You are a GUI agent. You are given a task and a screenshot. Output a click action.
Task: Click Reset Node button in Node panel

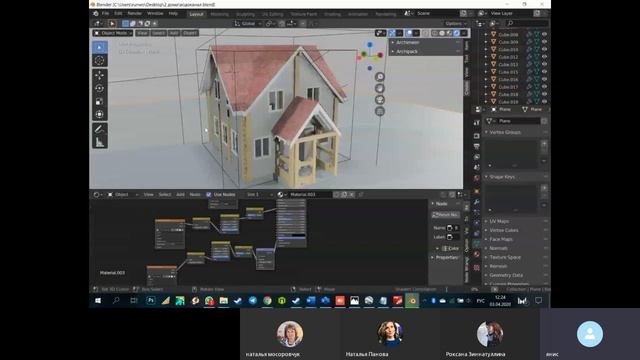coord(445,215)
